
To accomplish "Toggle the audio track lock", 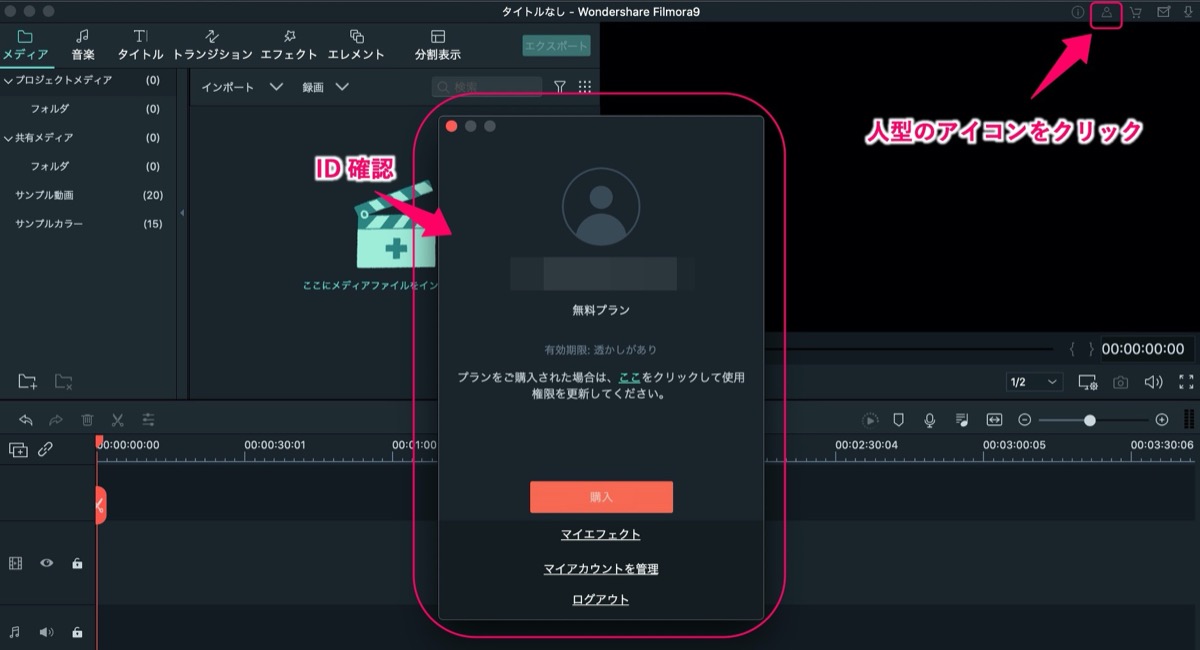I will coord(77,632).
